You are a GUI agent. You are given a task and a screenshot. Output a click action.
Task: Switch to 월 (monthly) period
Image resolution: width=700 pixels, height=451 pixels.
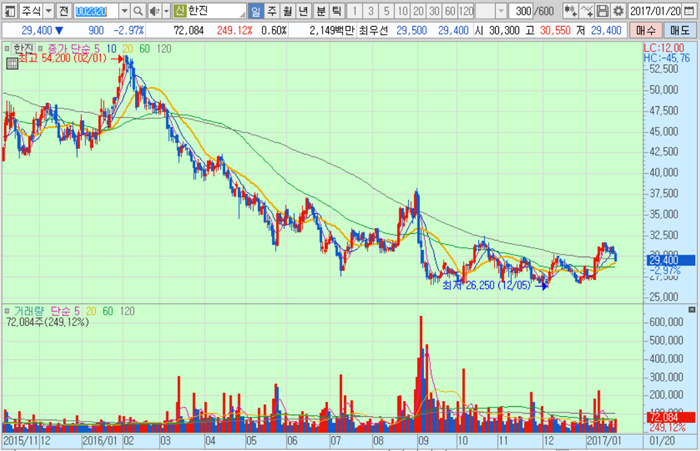[288, 11]
